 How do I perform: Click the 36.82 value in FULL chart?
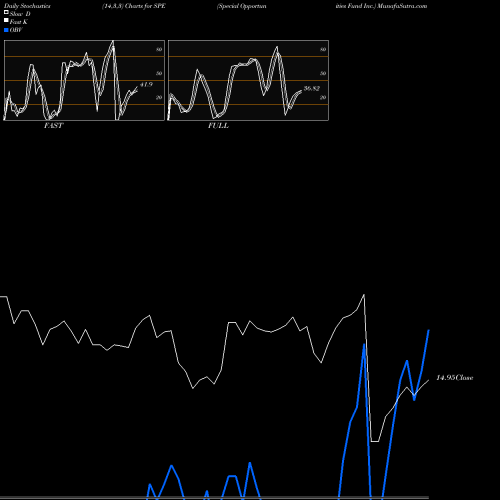pos(312,88)
